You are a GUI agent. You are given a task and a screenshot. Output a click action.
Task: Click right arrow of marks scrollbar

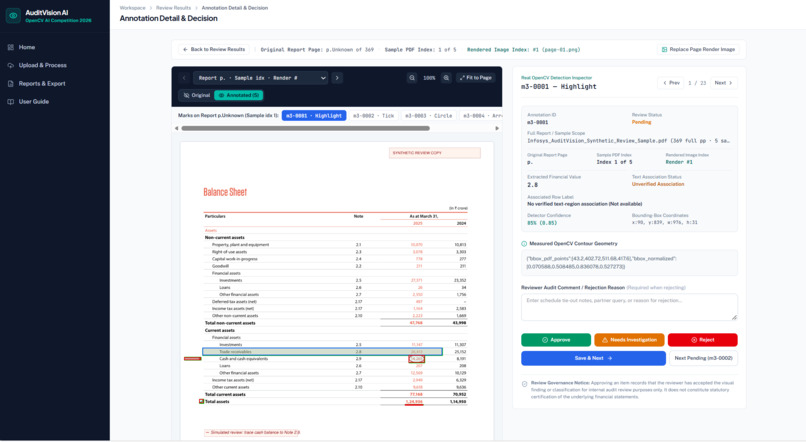coord(497,128)
